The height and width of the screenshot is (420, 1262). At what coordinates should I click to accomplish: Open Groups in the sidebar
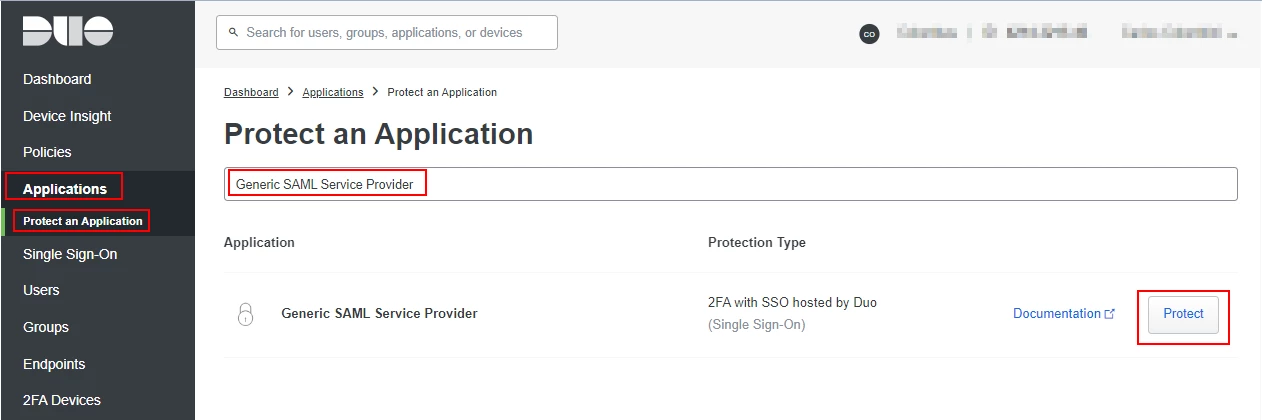point(46,327)
